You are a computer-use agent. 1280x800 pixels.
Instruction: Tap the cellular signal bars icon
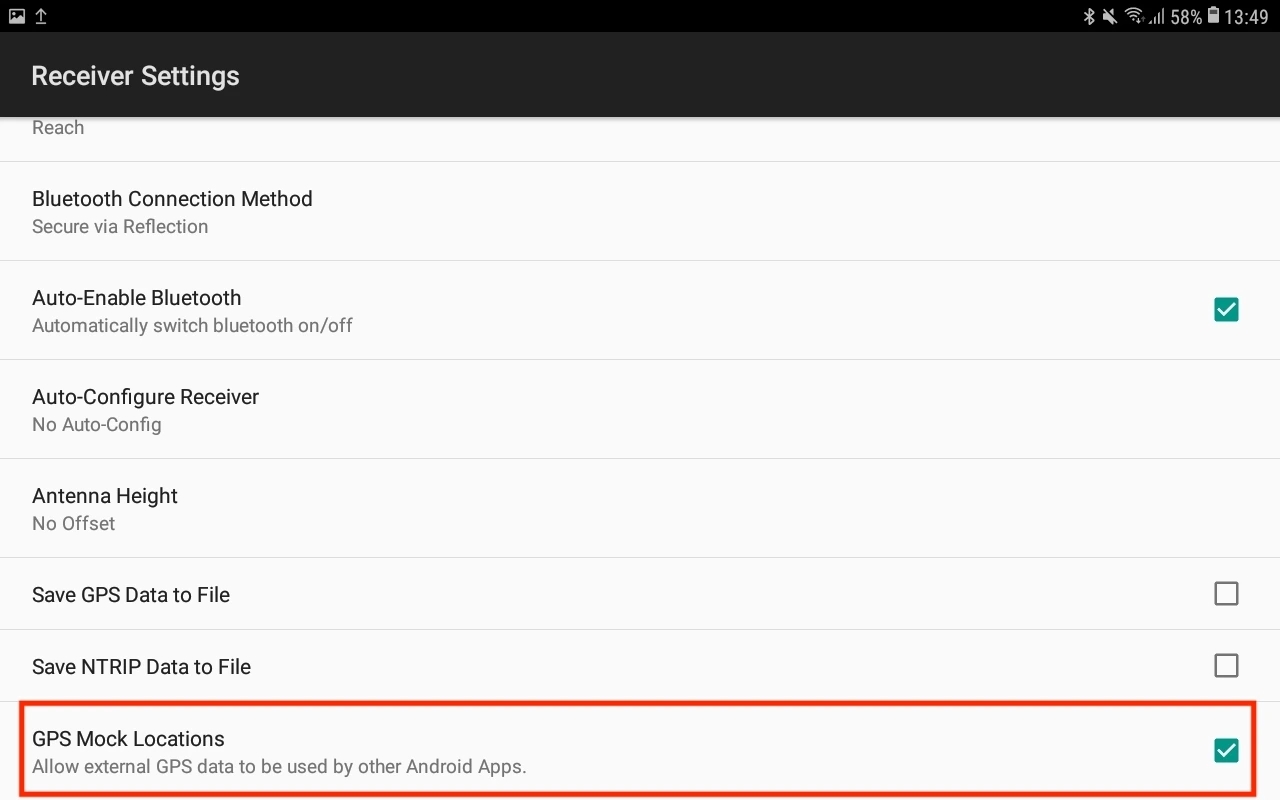(1157, 16)
